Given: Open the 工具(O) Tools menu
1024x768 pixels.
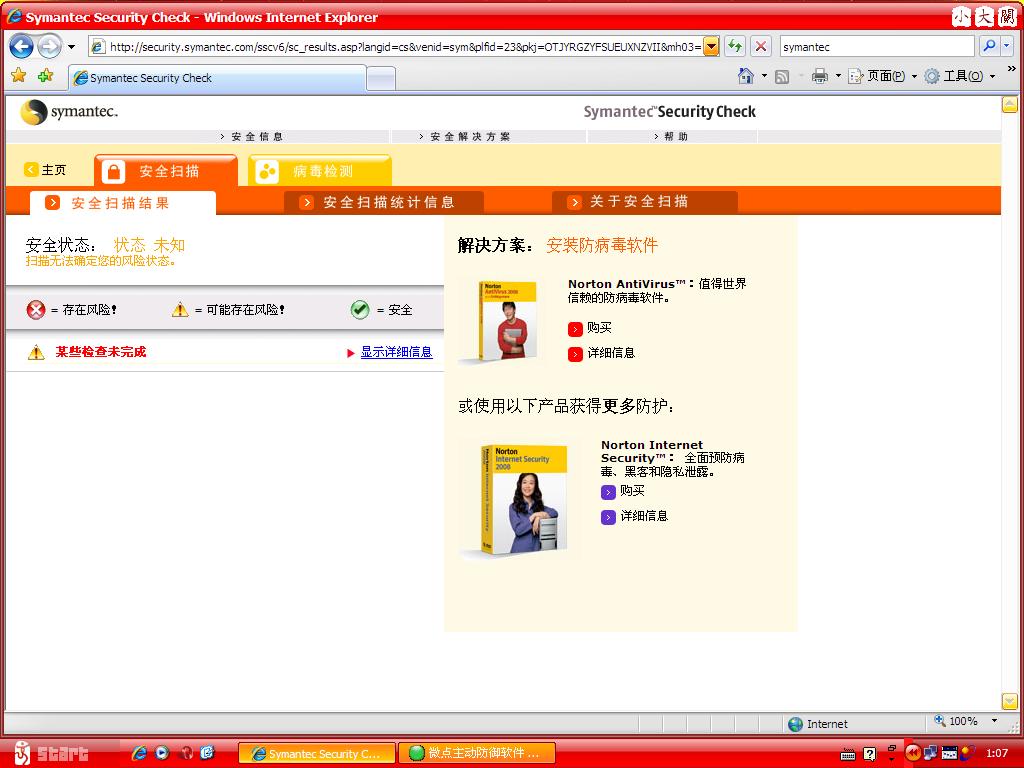Looking at the screenshot, I should coord(960,76).
